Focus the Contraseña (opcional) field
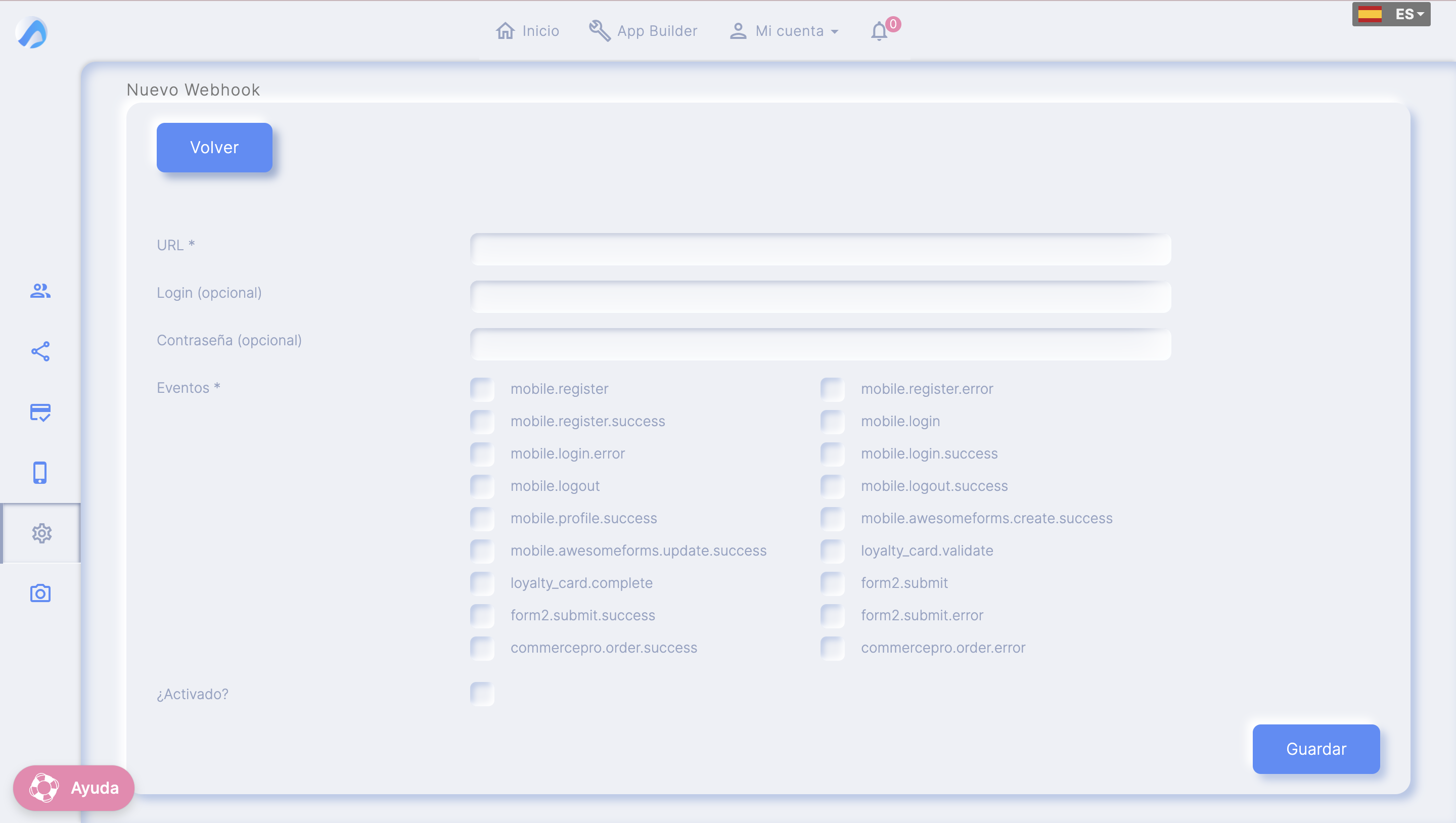 point(820,344)
